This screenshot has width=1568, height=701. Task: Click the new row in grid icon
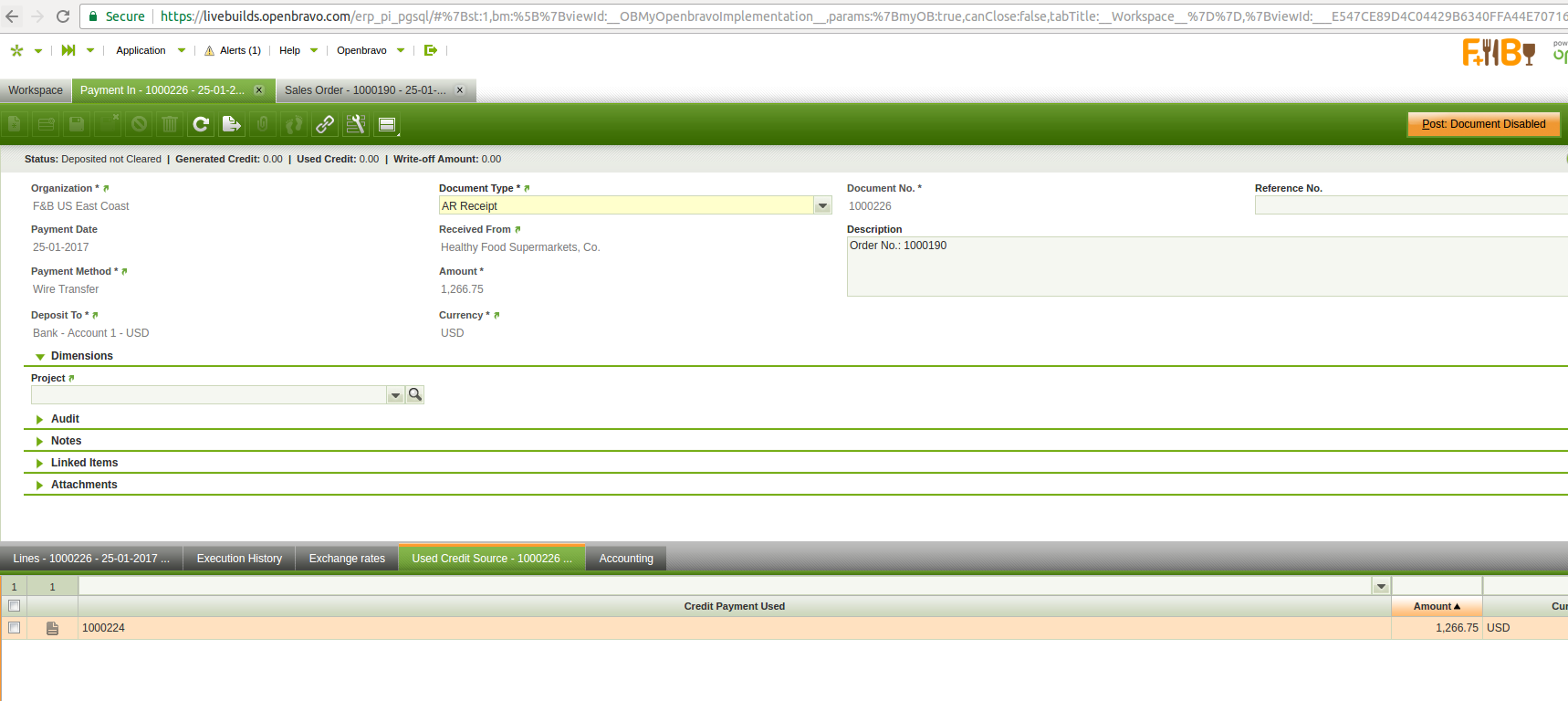click(x=47, y=124)
